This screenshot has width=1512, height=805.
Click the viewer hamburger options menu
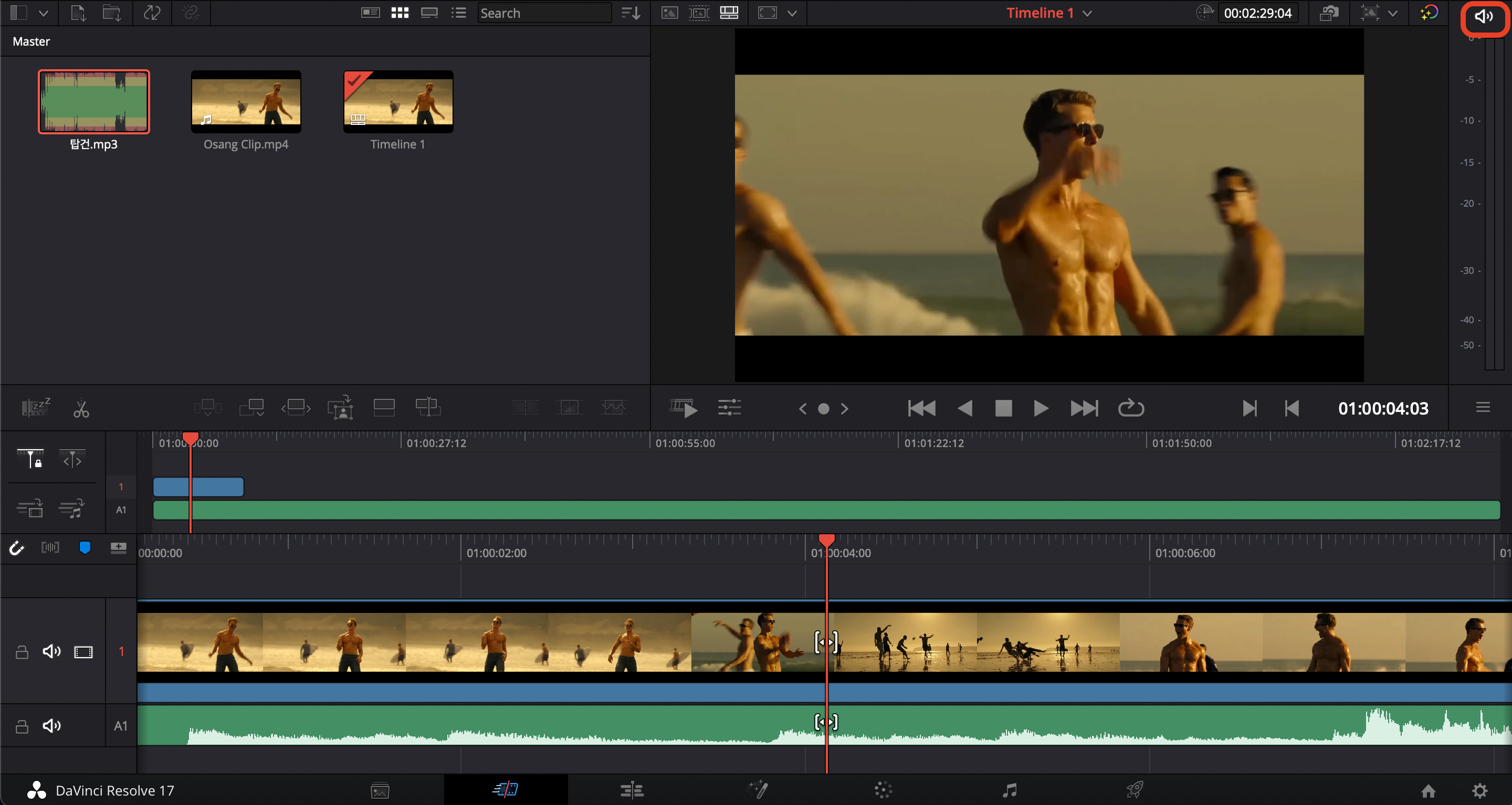pyautogui.click(x=1483, y=407)
